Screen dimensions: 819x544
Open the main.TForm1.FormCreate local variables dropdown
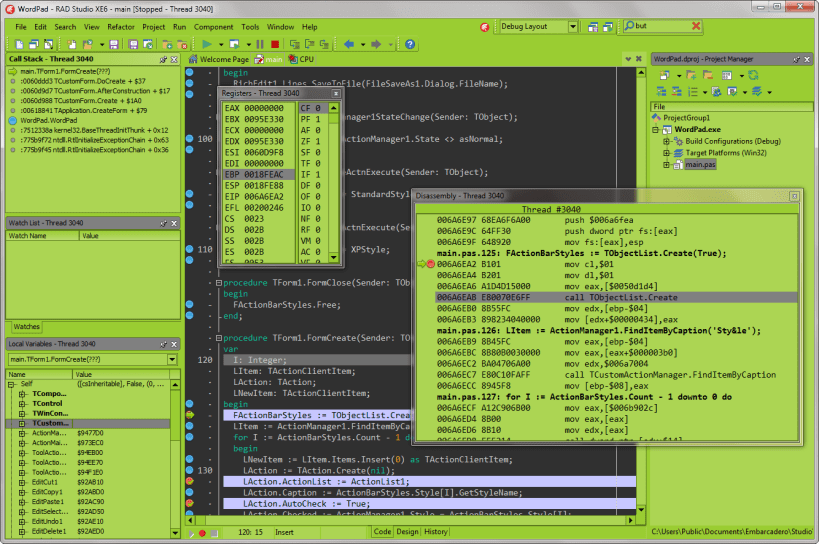[172, 358]
